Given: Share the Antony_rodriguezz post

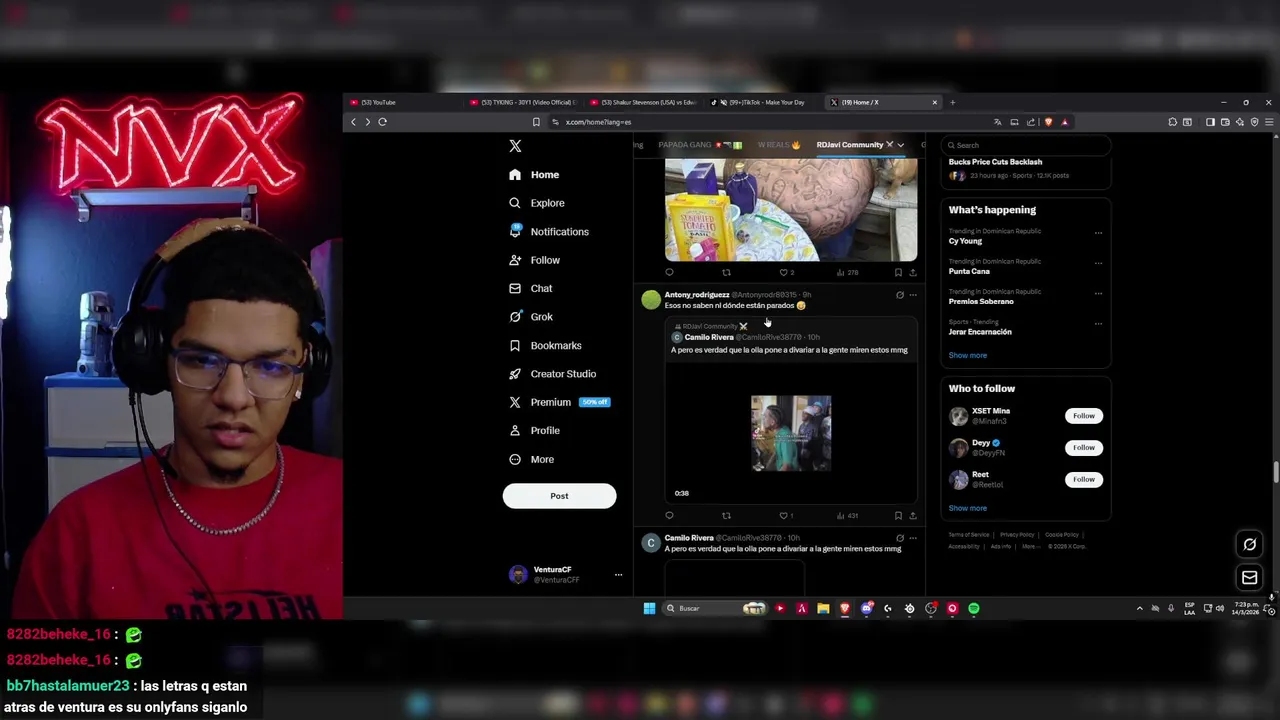Looking at the screenshot, I should tap(912, 516).
